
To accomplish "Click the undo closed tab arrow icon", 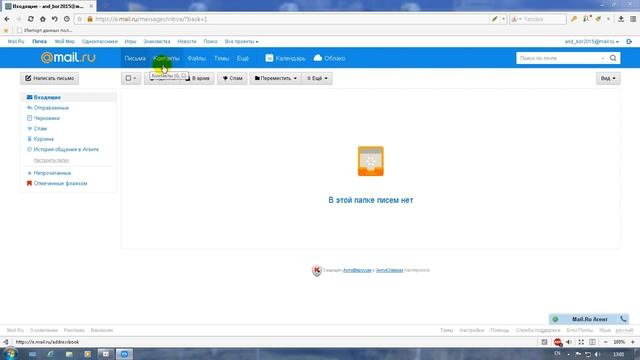I will click(x=54, y=19).
